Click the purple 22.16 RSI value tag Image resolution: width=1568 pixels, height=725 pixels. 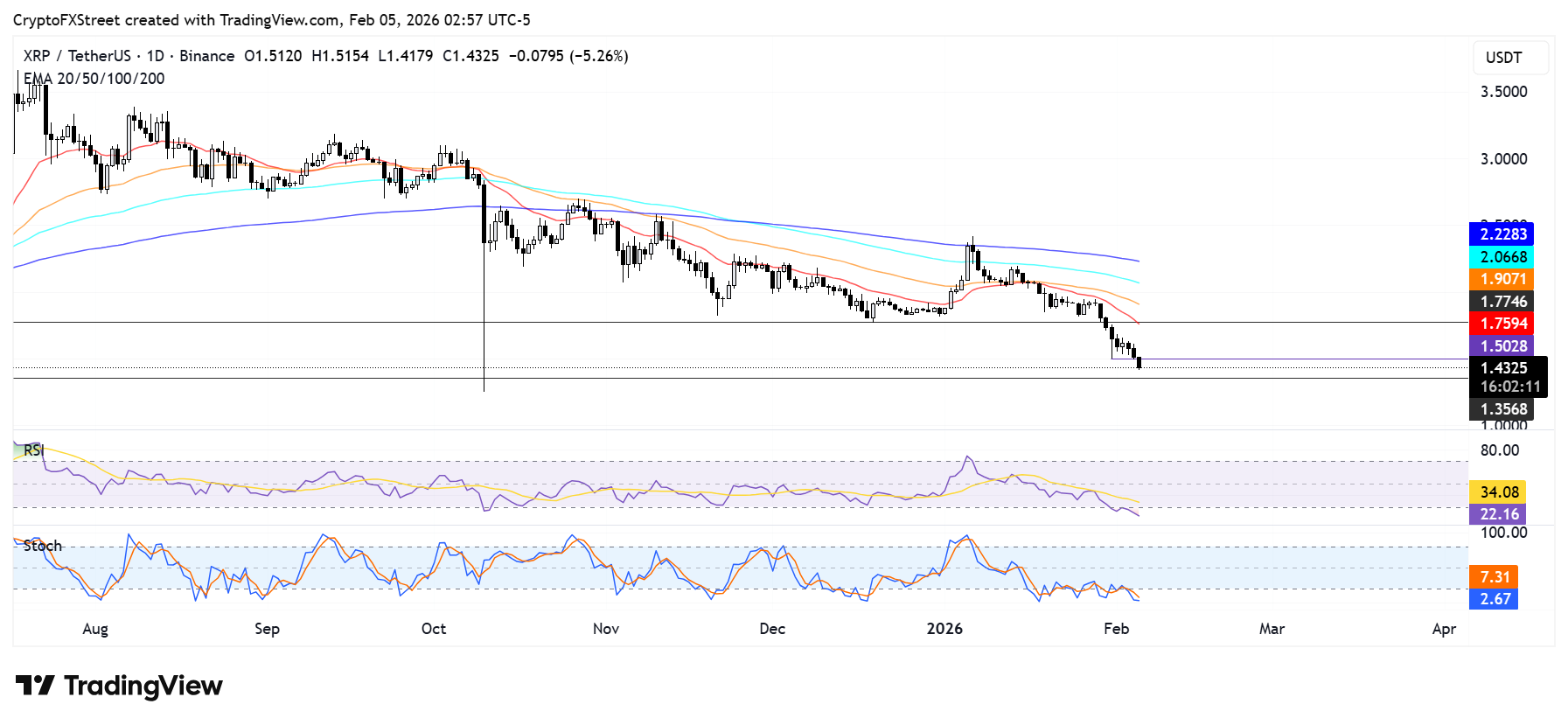pos(1497,514)
